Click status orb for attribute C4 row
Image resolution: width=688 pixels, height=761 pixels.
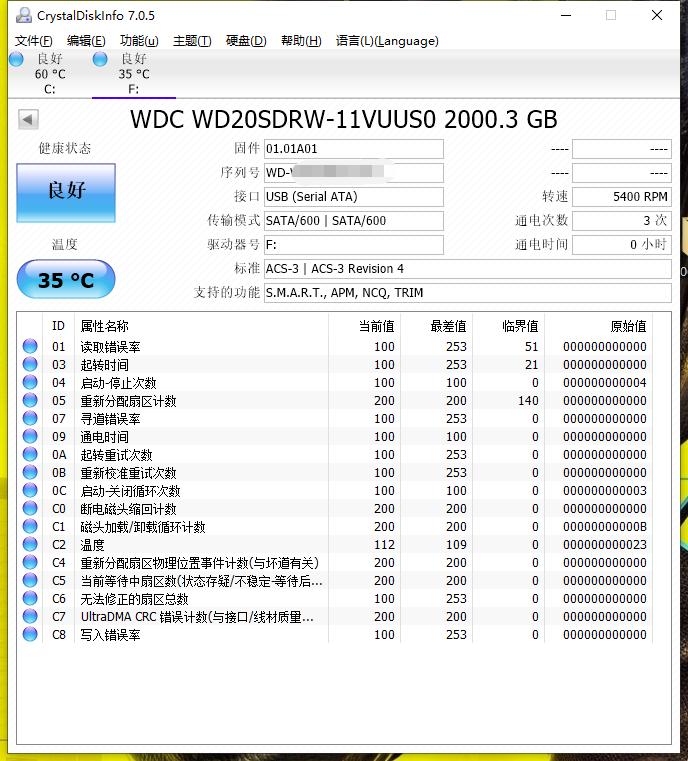pyautogui.click(x=30, y=562)
